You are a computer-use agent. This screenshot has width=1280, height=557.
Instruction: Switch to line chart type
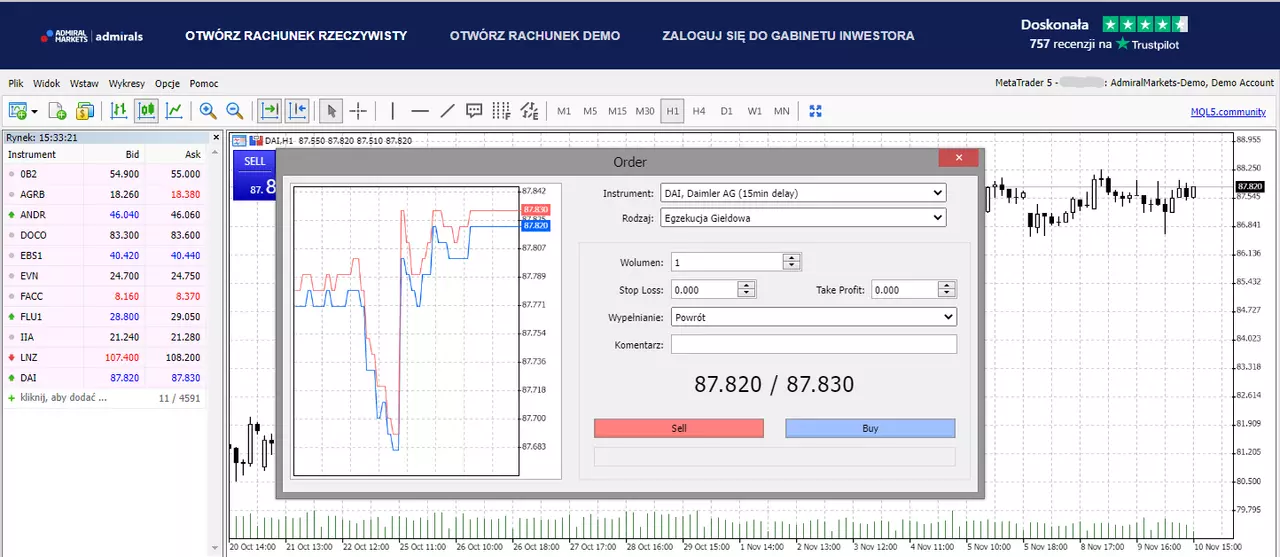(x=174, y=111)
